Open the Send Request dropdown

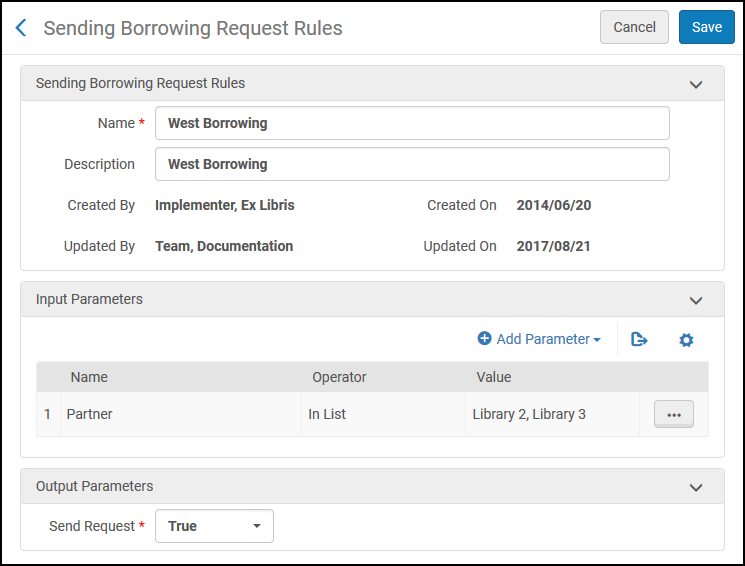(214, 526)
